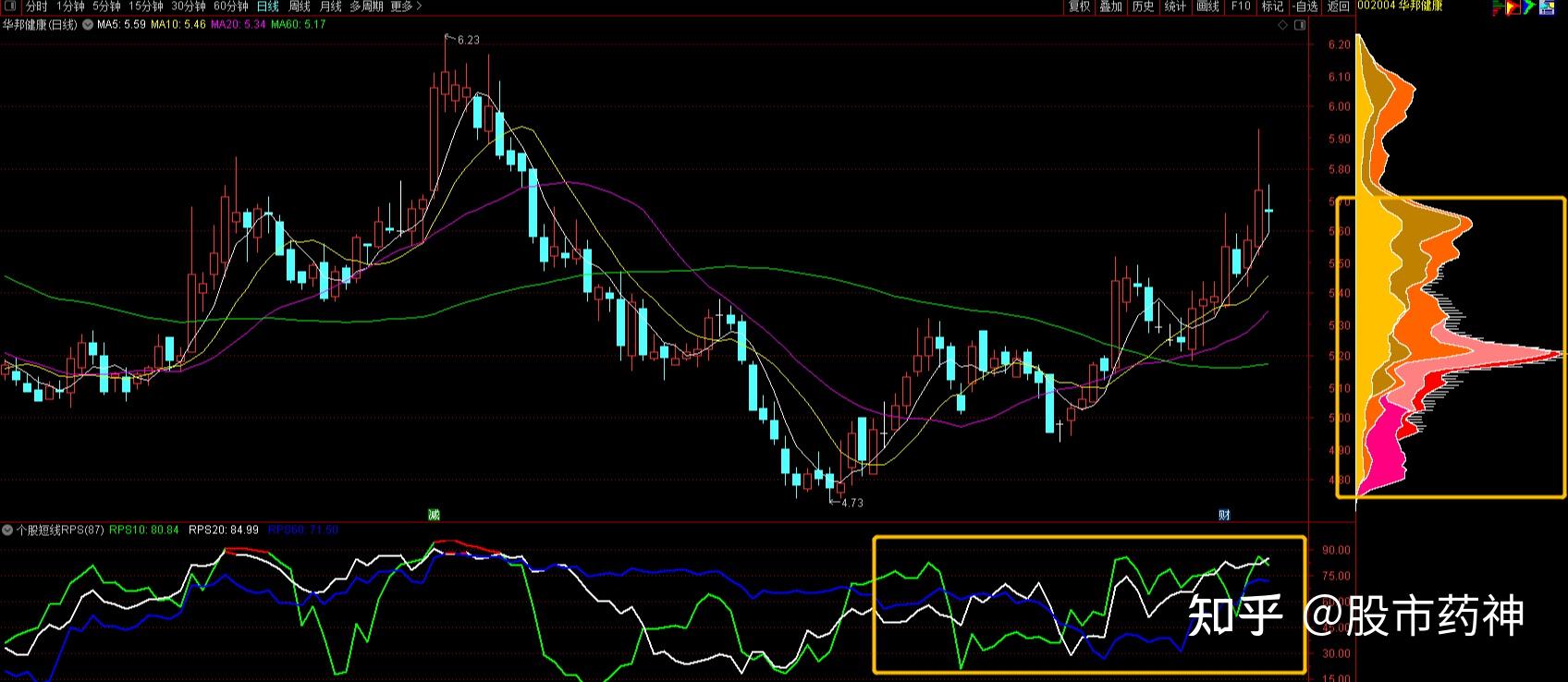Viewport: 1568px width, 682px height.
Task: Open the 历史 history button
Action: tap(1144, 6)
